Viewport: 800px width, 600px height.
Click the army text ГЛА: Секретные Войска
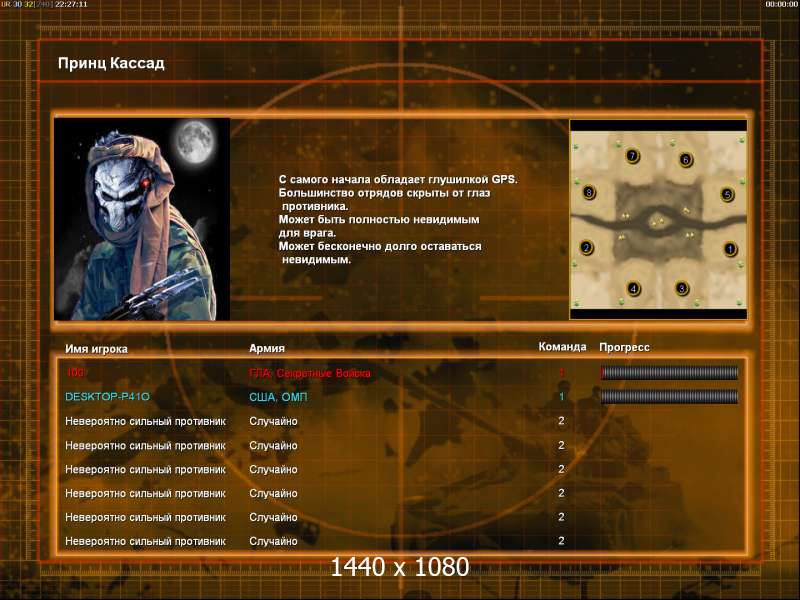click(310, 373)
